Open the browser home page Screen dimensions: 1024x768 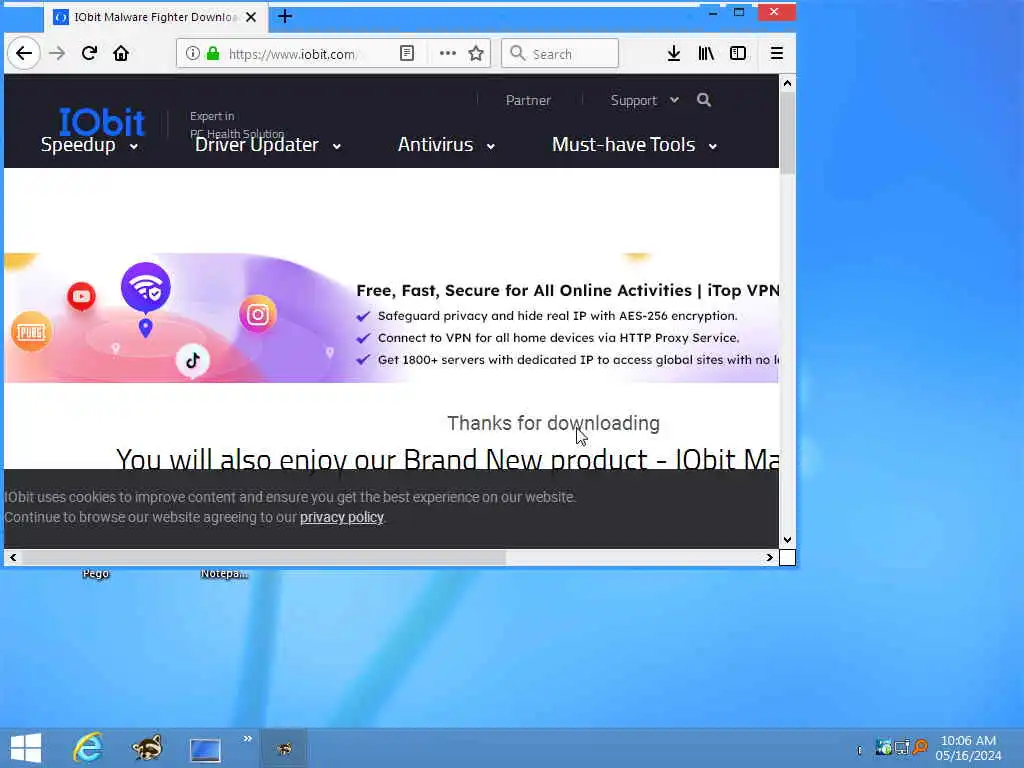[121, 54]
